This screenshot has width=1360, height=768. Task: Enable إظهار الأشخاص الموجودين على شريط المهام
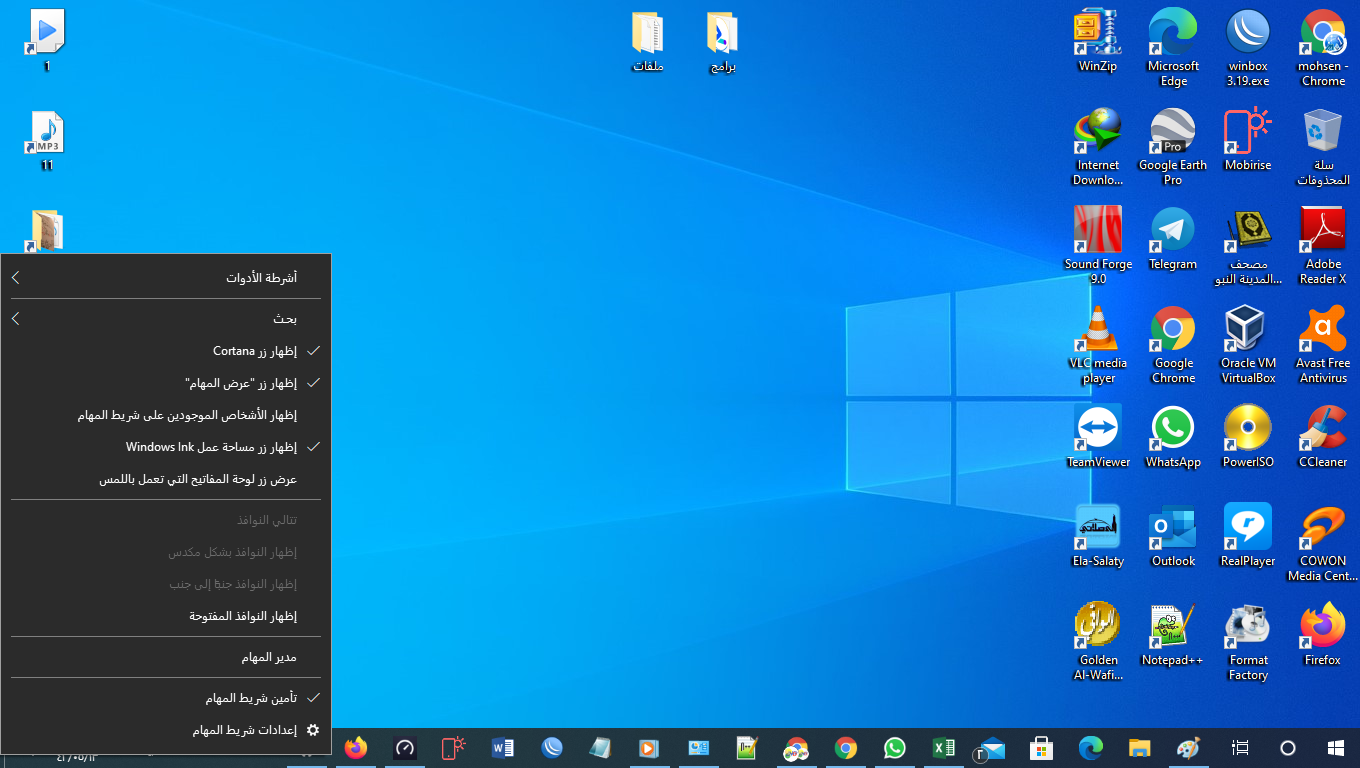click(x=166, y=415)
